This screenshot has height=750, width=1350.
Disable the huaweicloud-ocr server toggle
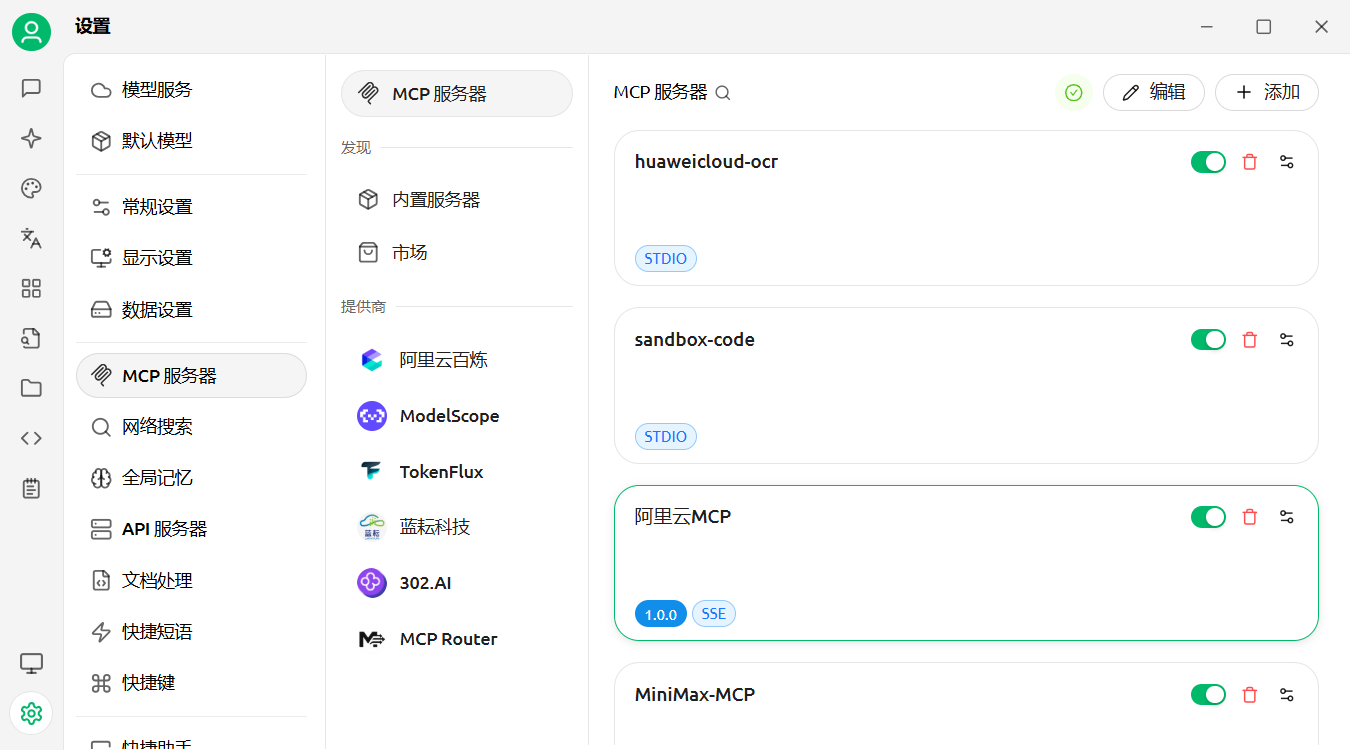pyautogui.click(x=1208, y=161)
